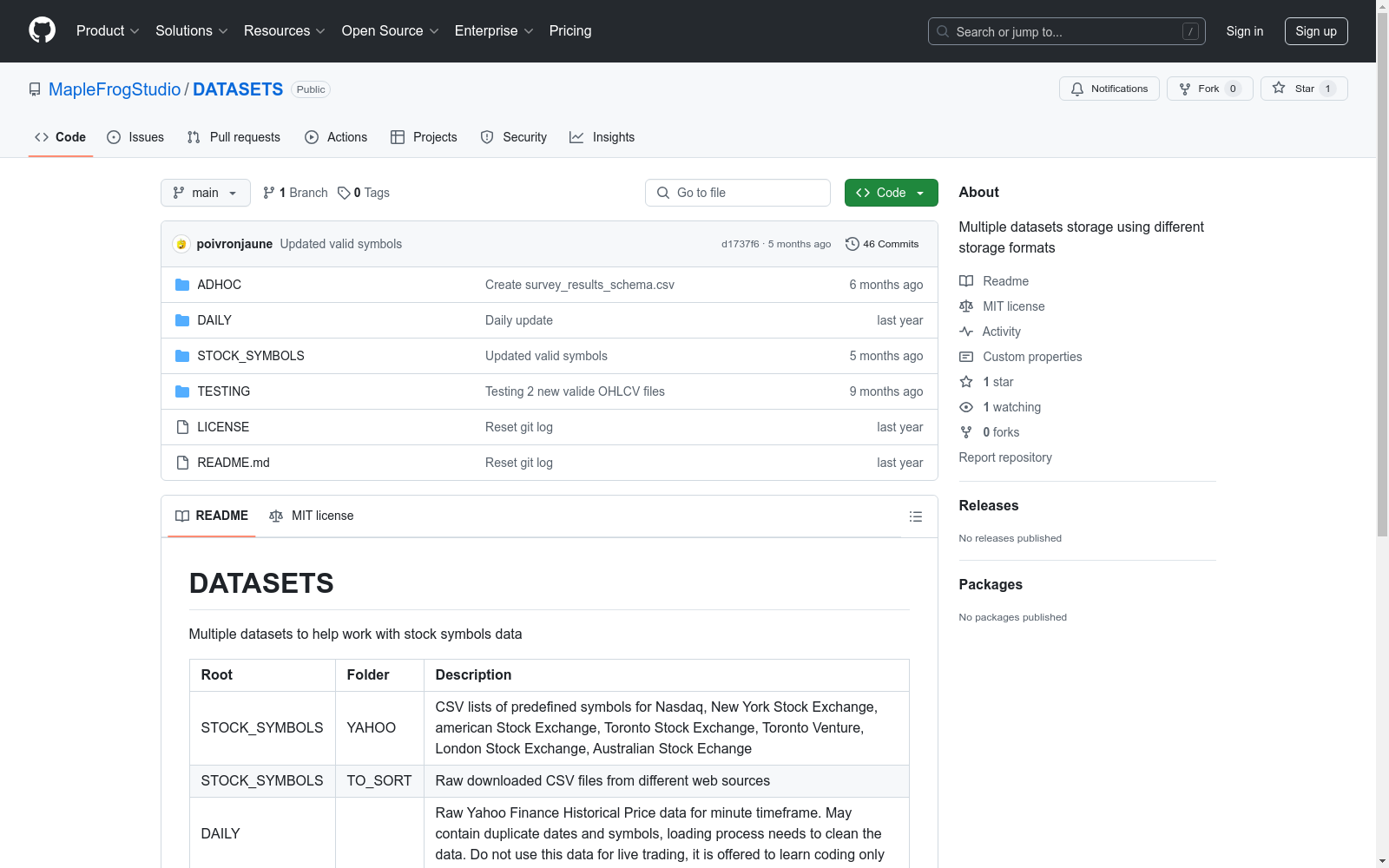Open the Releases heading link

coord(989,506)
